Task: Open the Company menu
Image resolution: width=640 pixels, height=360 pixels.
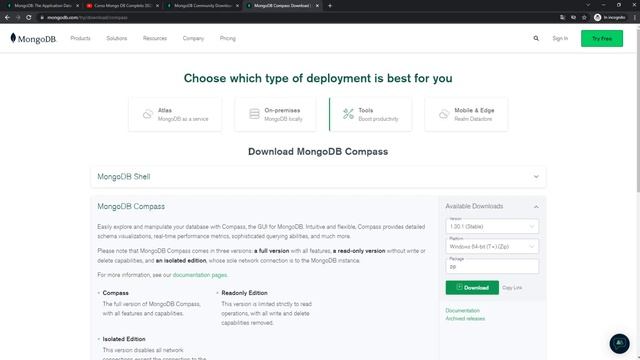Action: pyautogui.click(x=193, y=38)
